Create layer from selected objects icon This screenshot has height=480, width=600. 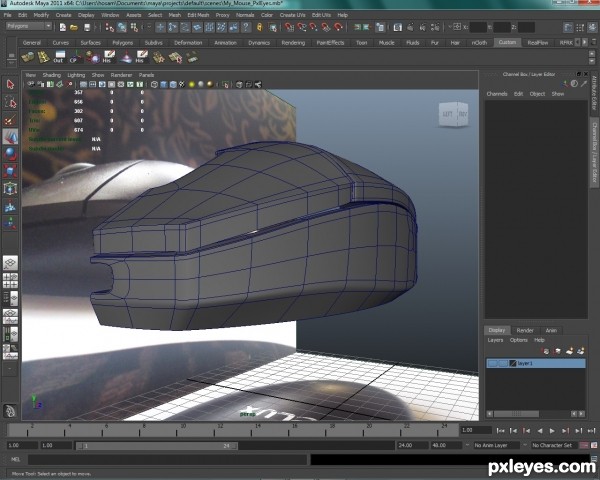(581, 351)
